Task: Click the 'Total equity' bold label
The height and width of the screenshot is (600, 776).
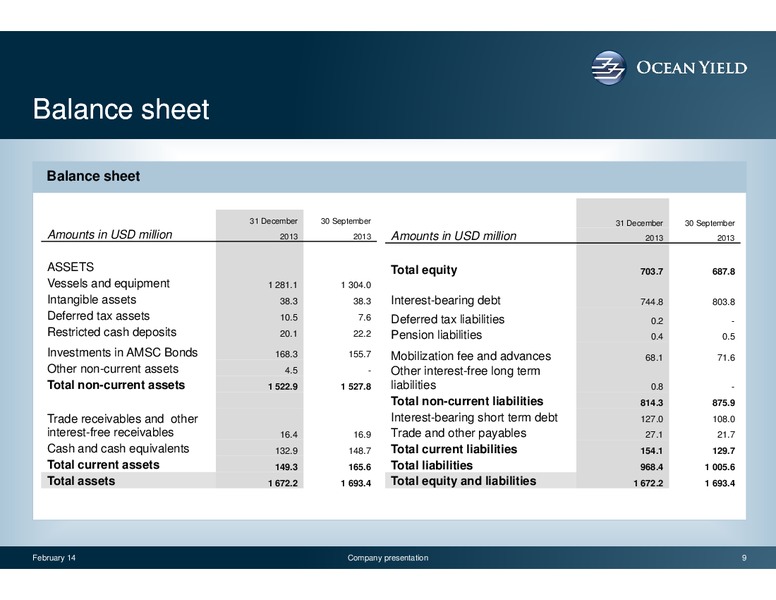Action: (x=424, y=270)
